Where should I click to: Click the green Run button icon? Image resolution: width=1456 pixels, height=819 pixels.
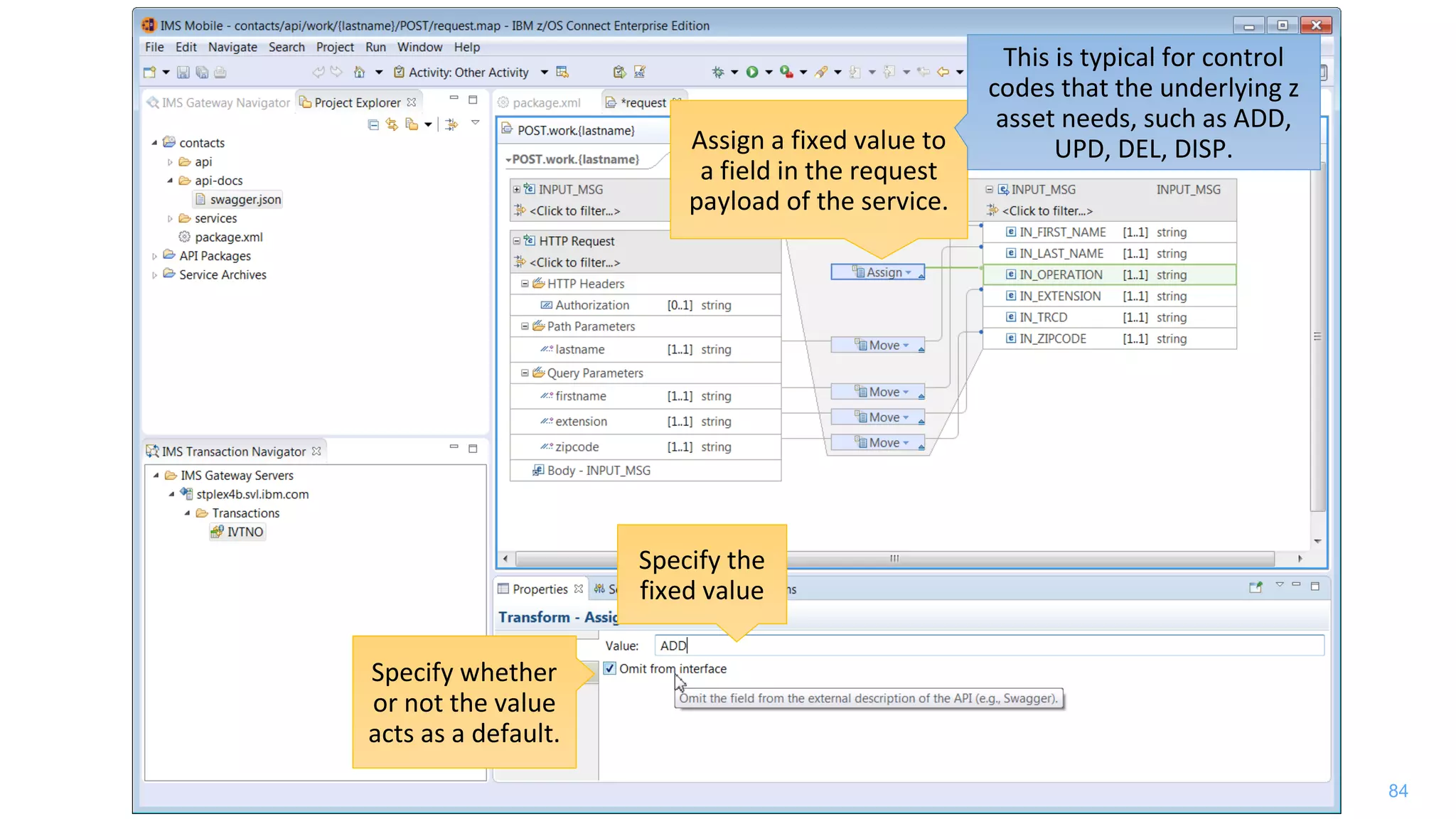[751, 72]
